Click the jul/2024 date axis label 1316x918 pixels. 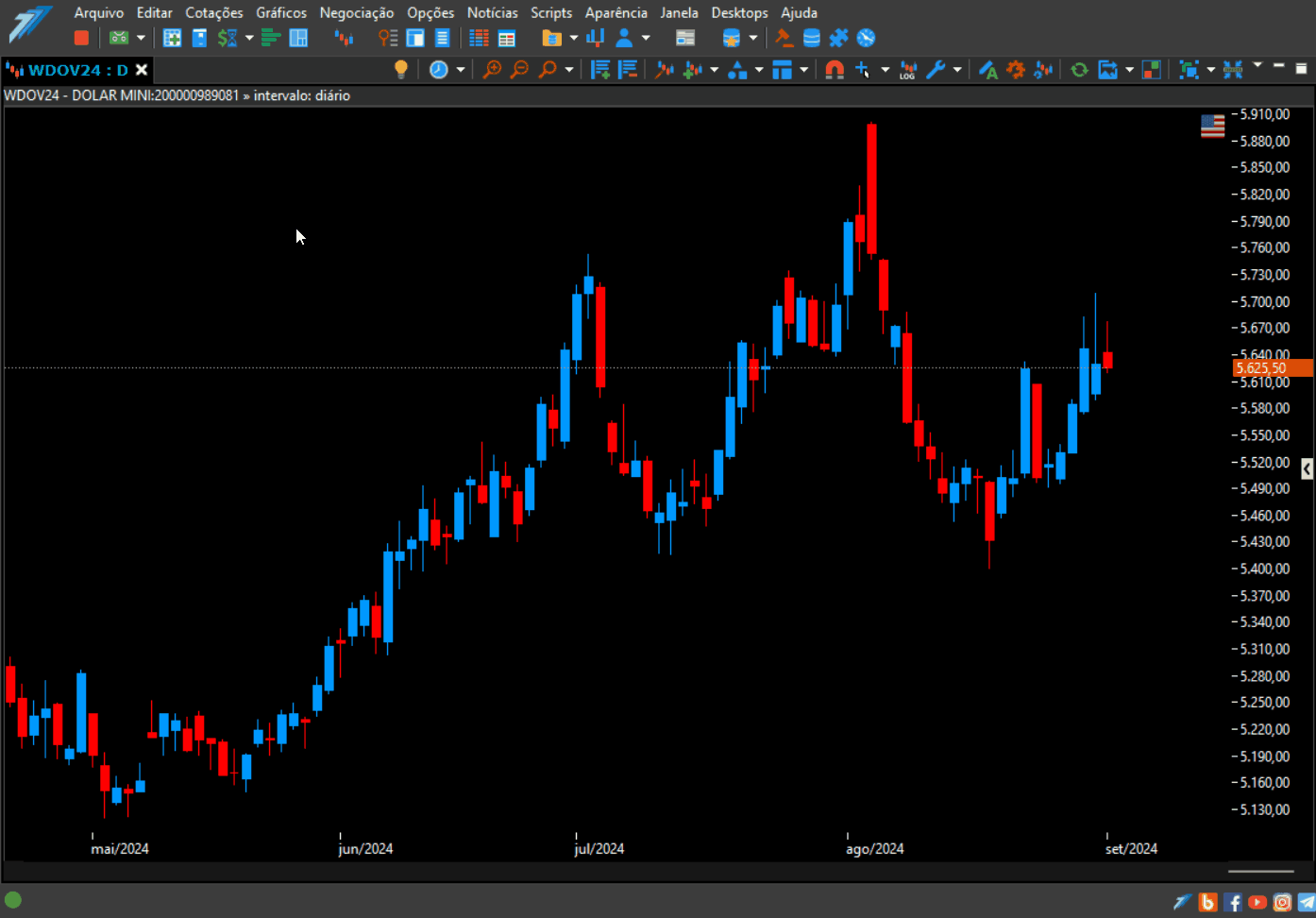(x=599, y=848)
